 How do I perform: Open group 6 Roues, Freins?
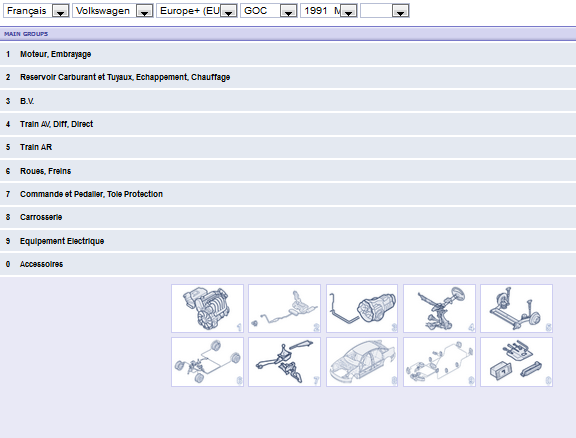tap(288, 171)
